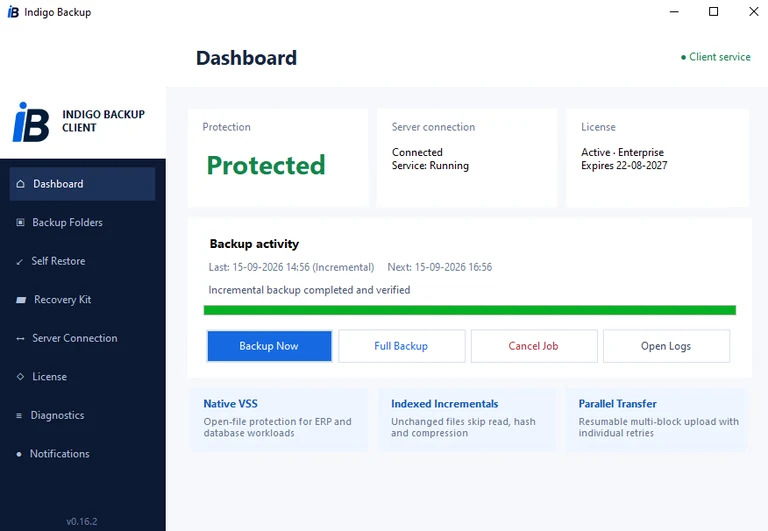Click the Parallel Transfer feature title
The image size is (768, 531).
(x=617, y=404)
